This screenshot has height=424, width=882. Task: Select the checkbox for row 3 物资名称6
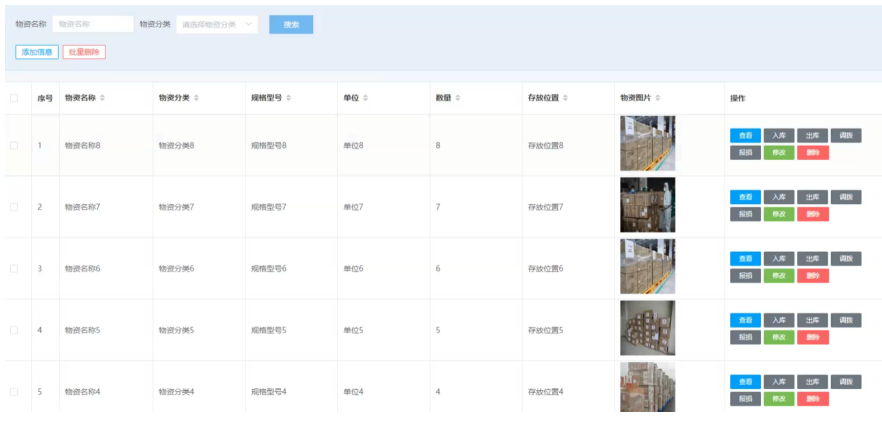(x=14, y=268)
